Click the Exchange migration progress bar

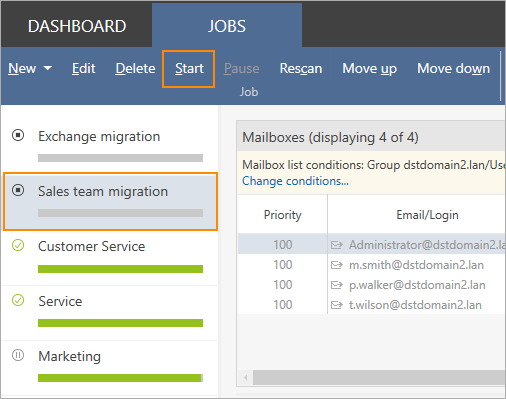[x=120, y=158]
